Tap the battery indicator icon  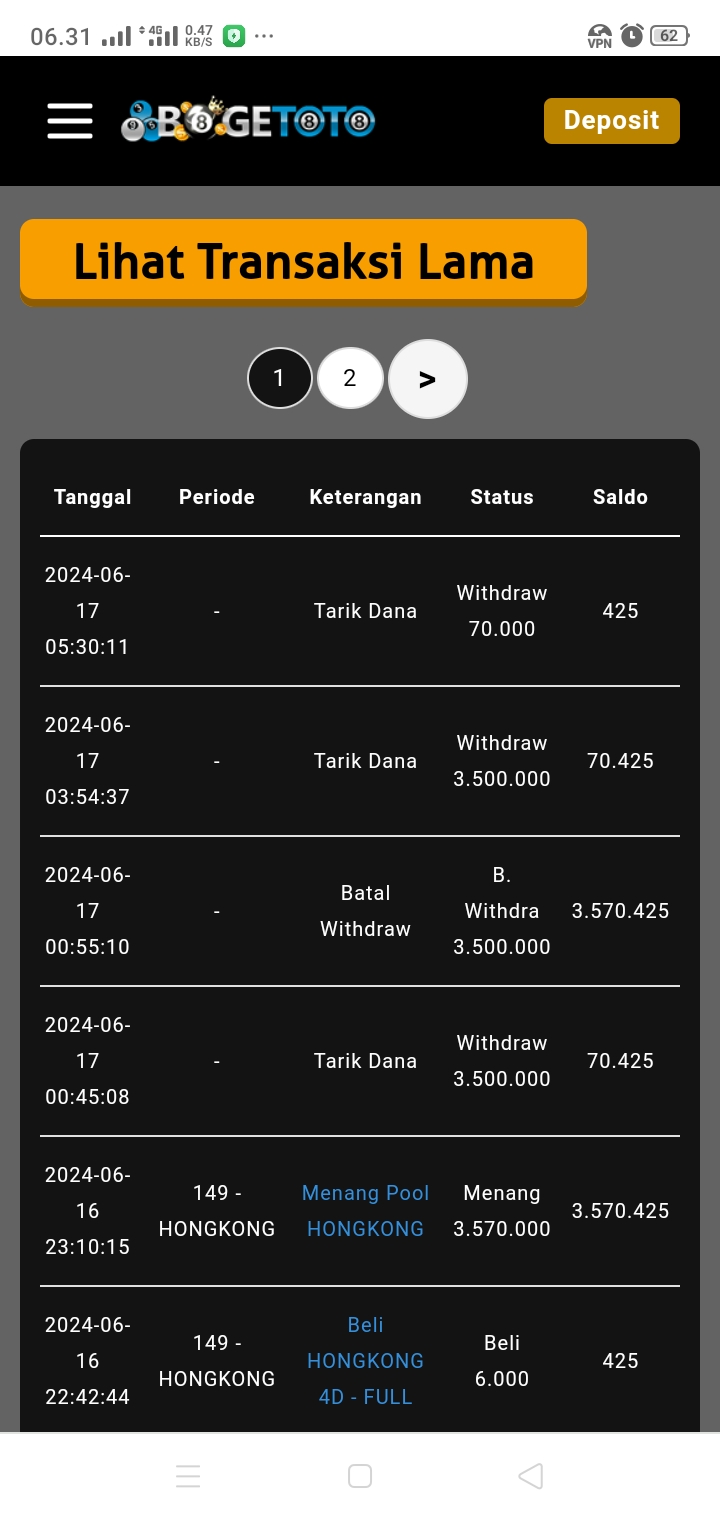point(668,36)
